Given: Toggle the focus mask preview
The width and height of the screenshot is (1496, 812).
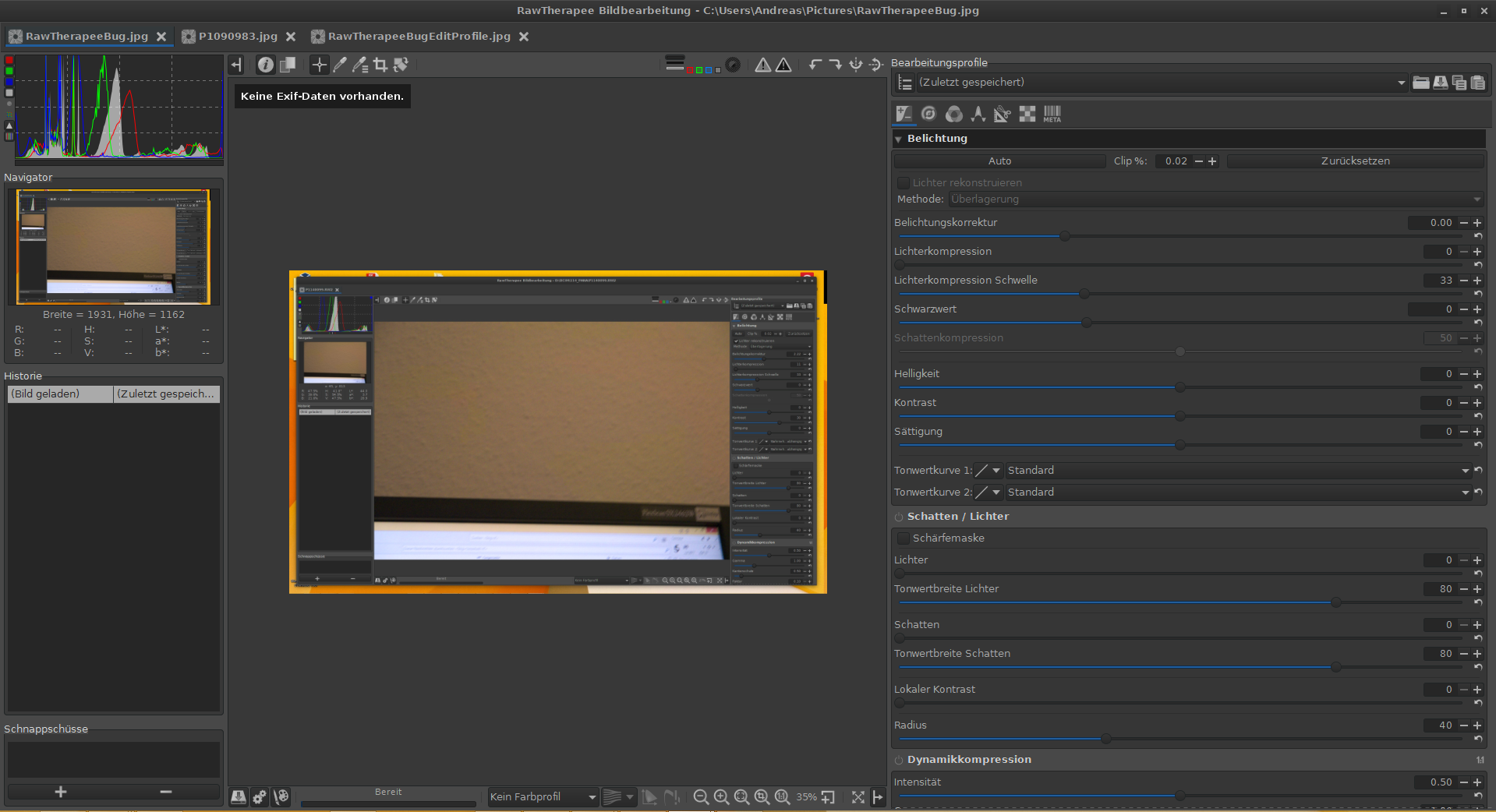Looking at the screenshot, I should pyautogui.click(x=733, y=65).
